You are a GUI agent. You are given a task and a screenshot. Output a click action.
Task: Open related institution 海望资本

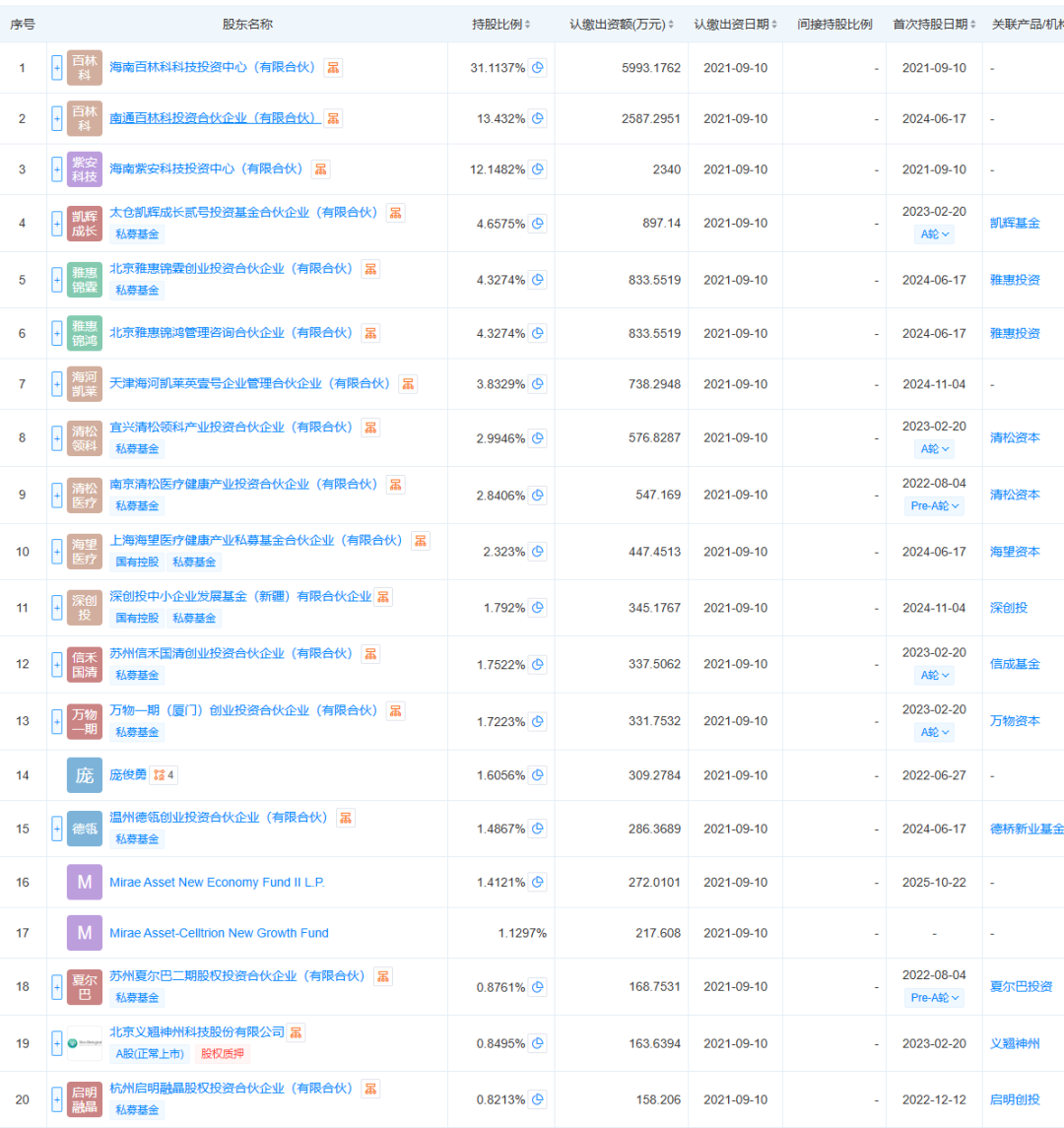coord(1015,552)
